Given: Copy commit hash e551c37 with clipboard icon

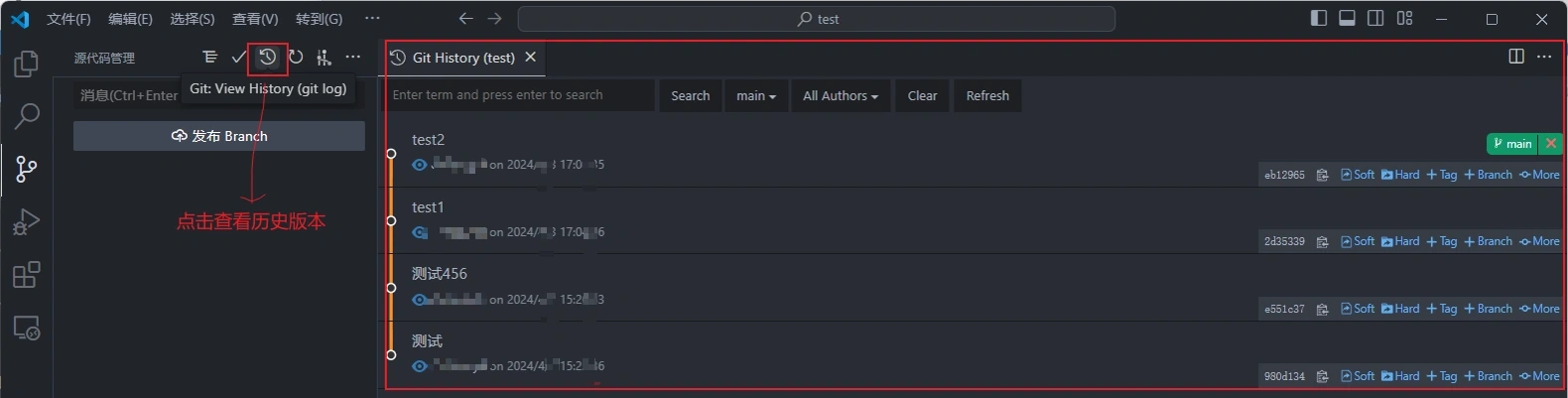Looking at the screenshot, I should (1322, 310).
